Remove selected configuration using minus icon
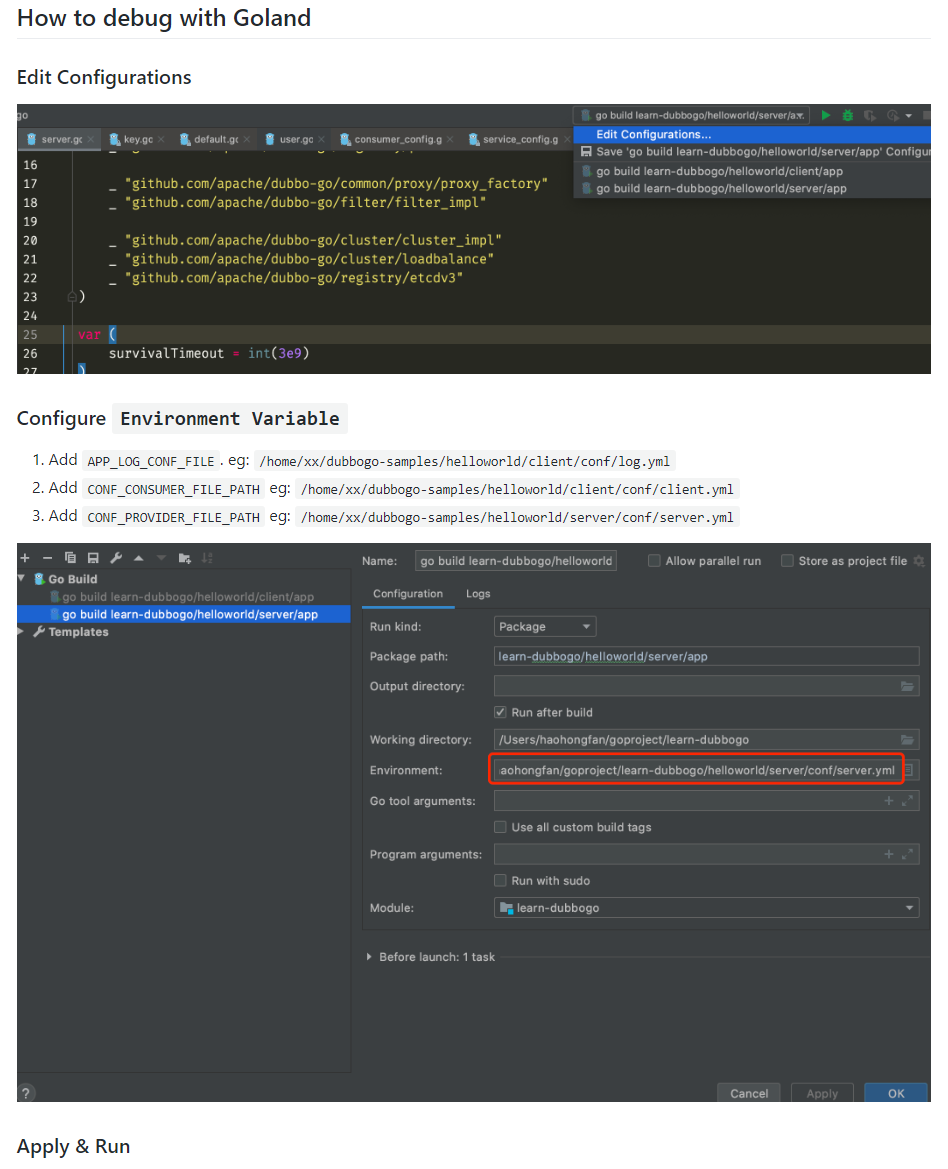This screenshot has height=1169, width=948. 47,557
